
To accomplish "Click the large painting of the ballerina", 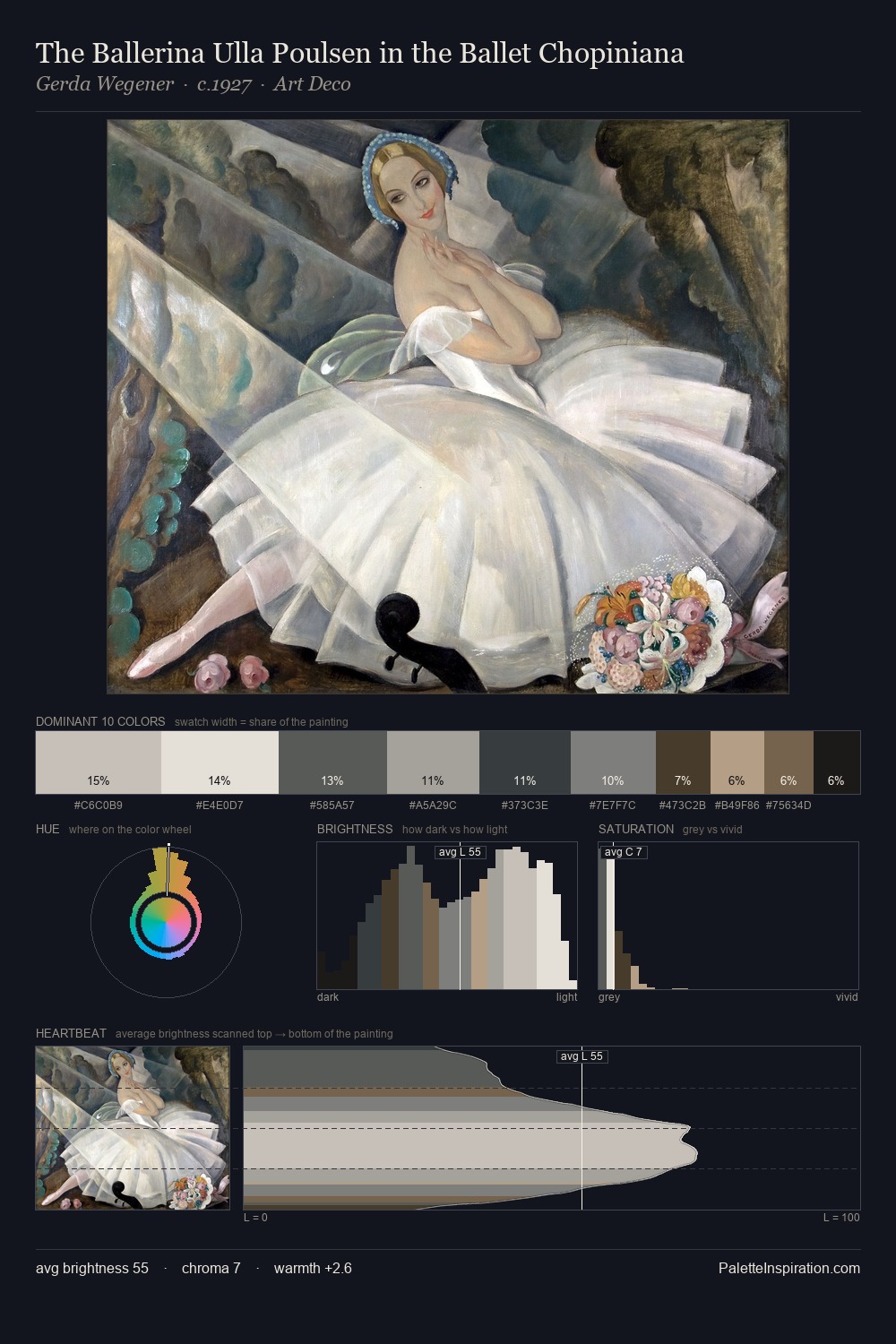I will click(x=448, y=407).
